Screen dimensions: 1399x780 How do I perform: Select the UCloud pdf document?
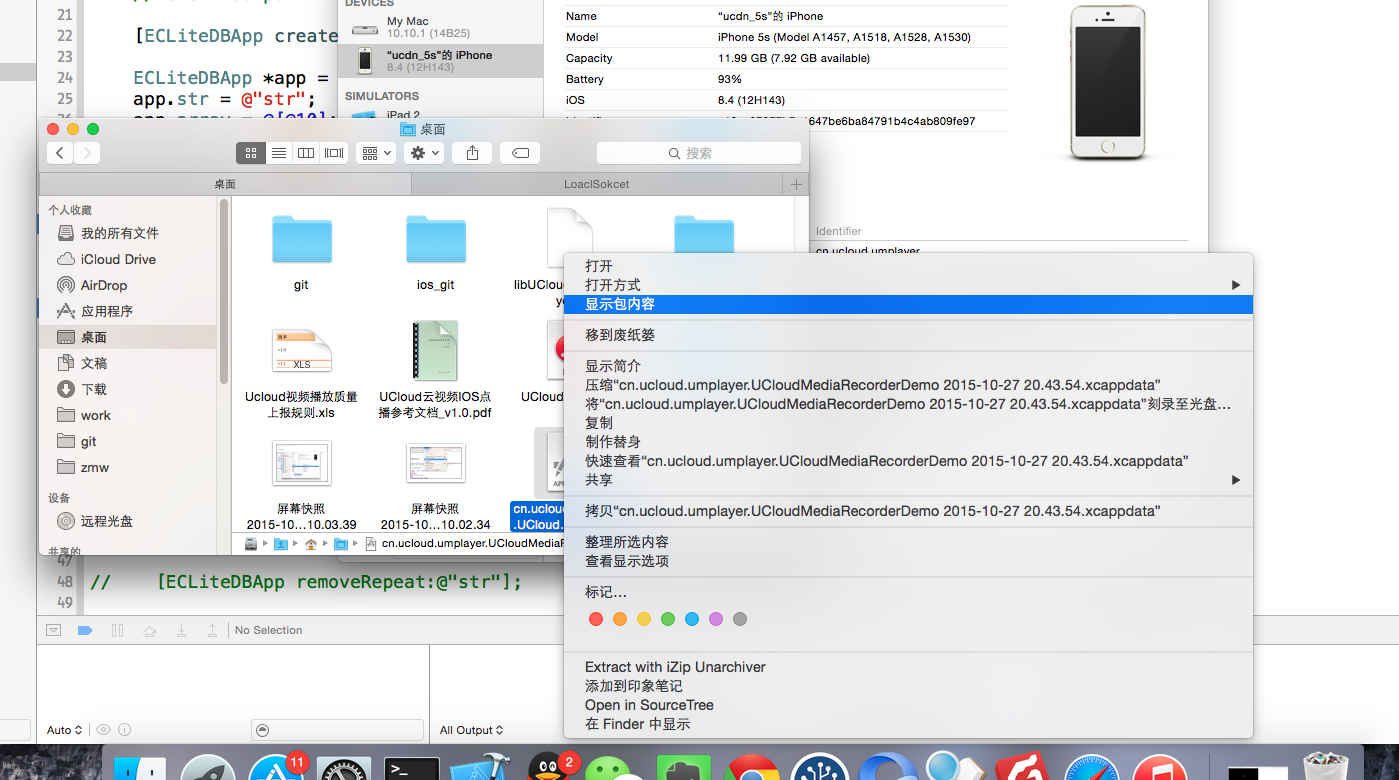[435, 350]
